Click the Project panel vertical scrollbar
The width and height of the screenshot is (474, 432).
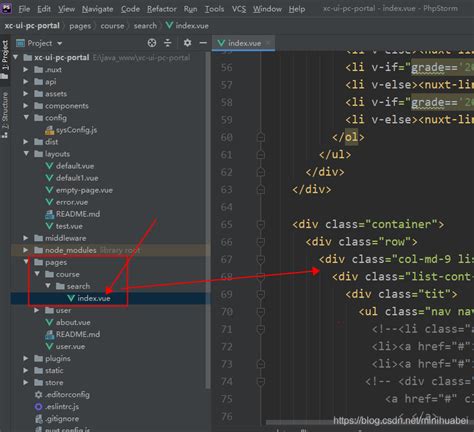208,220
